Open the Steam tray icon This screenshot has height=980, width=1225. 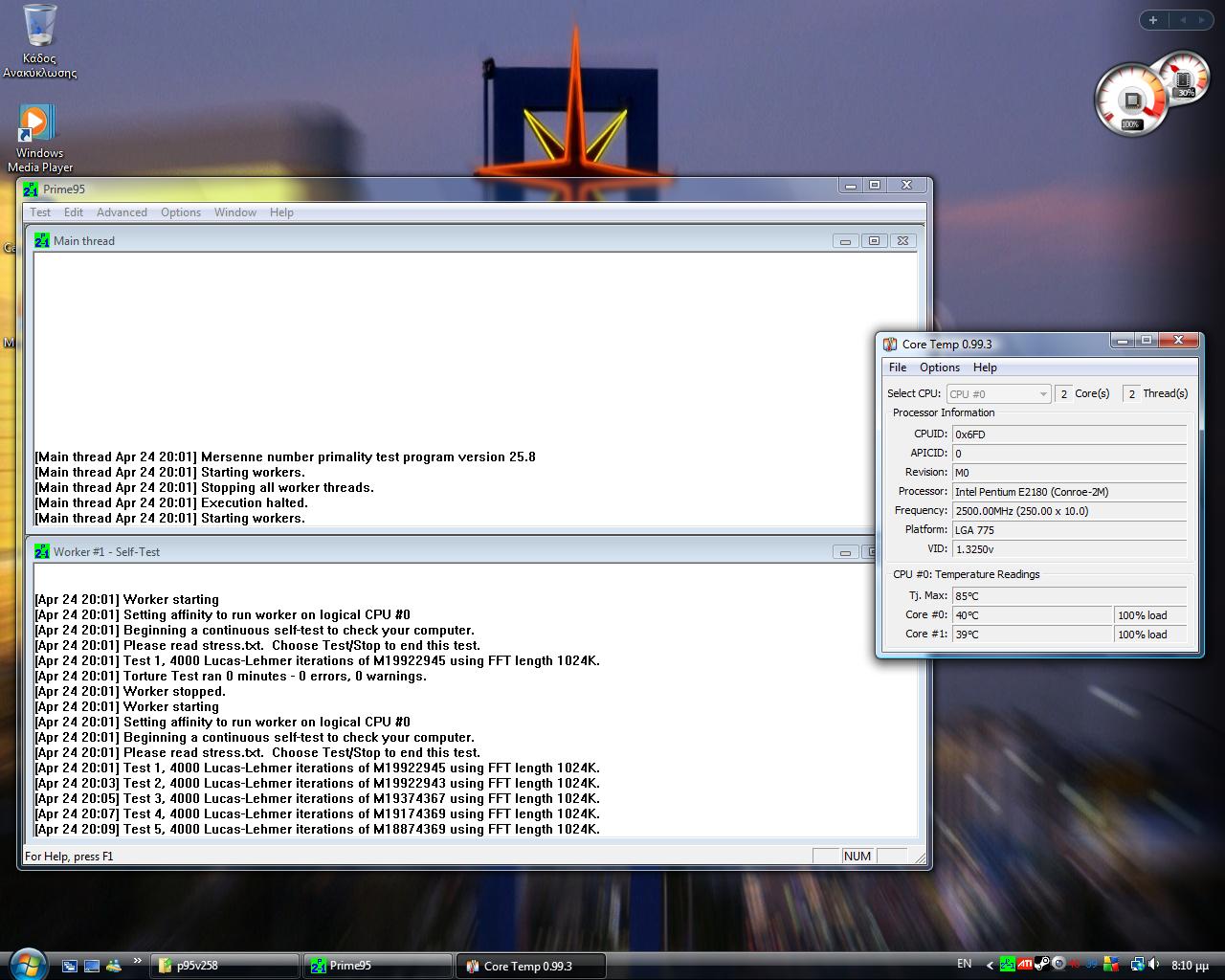(x=1042, y=965)
